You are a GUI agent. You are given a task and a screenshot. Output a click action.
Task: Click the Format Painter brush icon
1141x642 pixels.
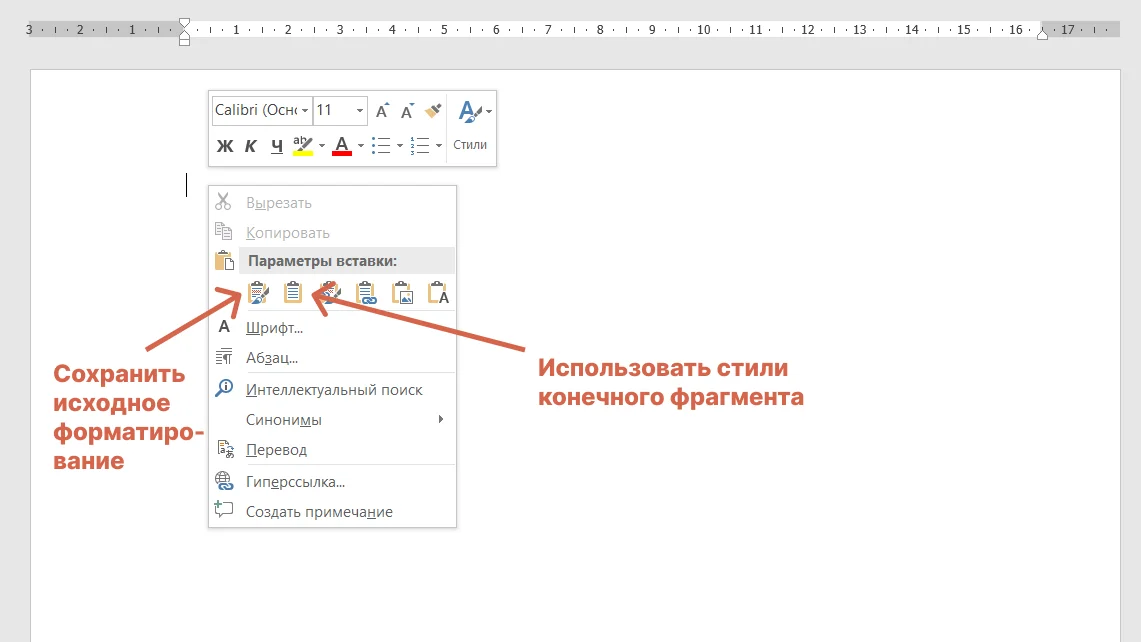(433, 111)
